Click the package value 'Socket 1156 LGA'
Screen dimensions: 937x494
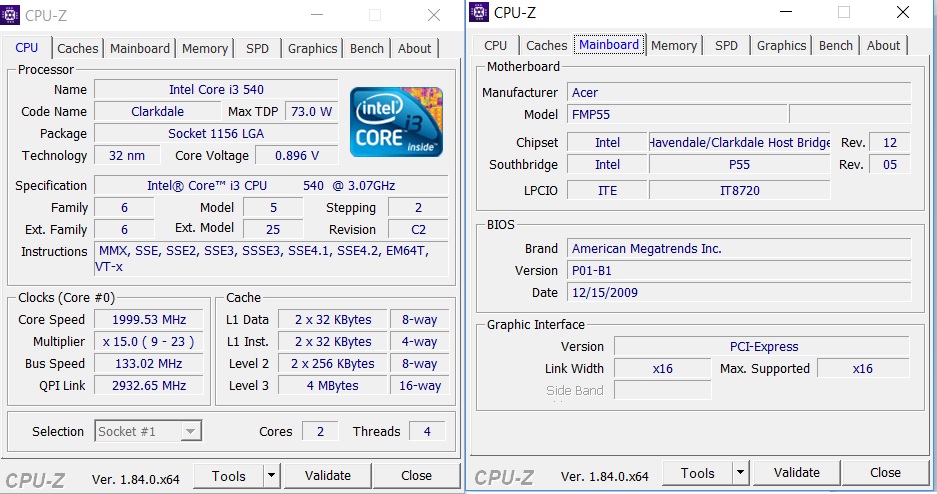(216, 134)
